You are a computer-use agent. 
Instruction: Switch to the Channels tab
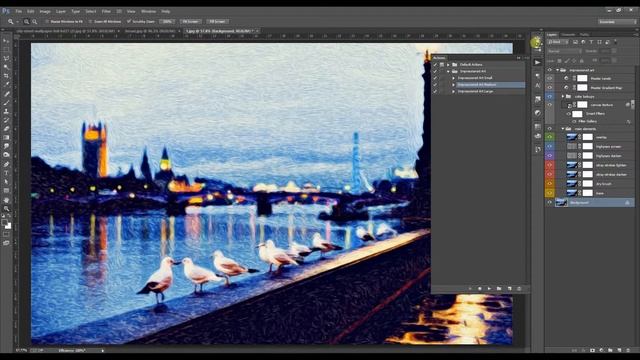tap(568, 35)
